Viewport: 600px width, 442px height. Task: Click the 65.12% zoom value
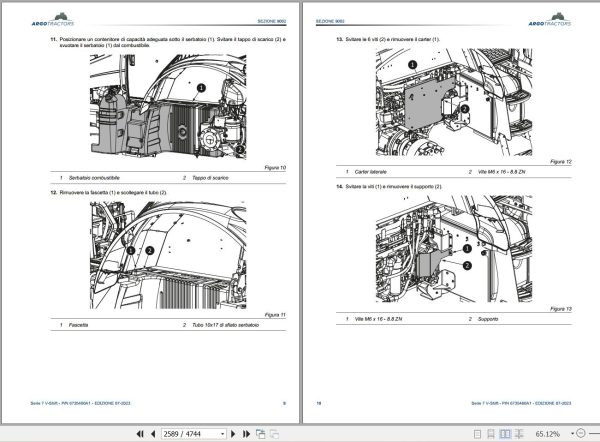(548, 434)
